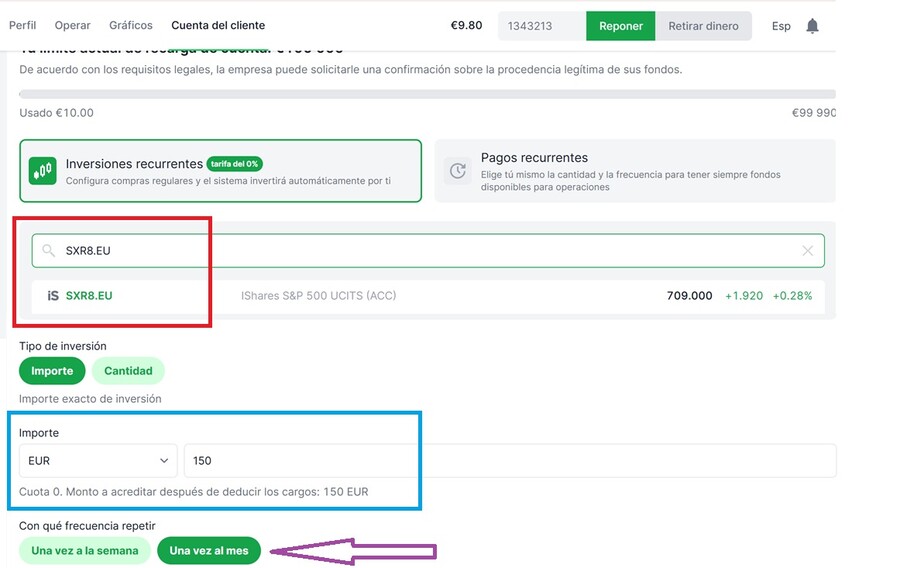Click the iShares S&P 500 UCITS (ACC) name
This screenshot has height=568, width=900.
pos(319,295)
